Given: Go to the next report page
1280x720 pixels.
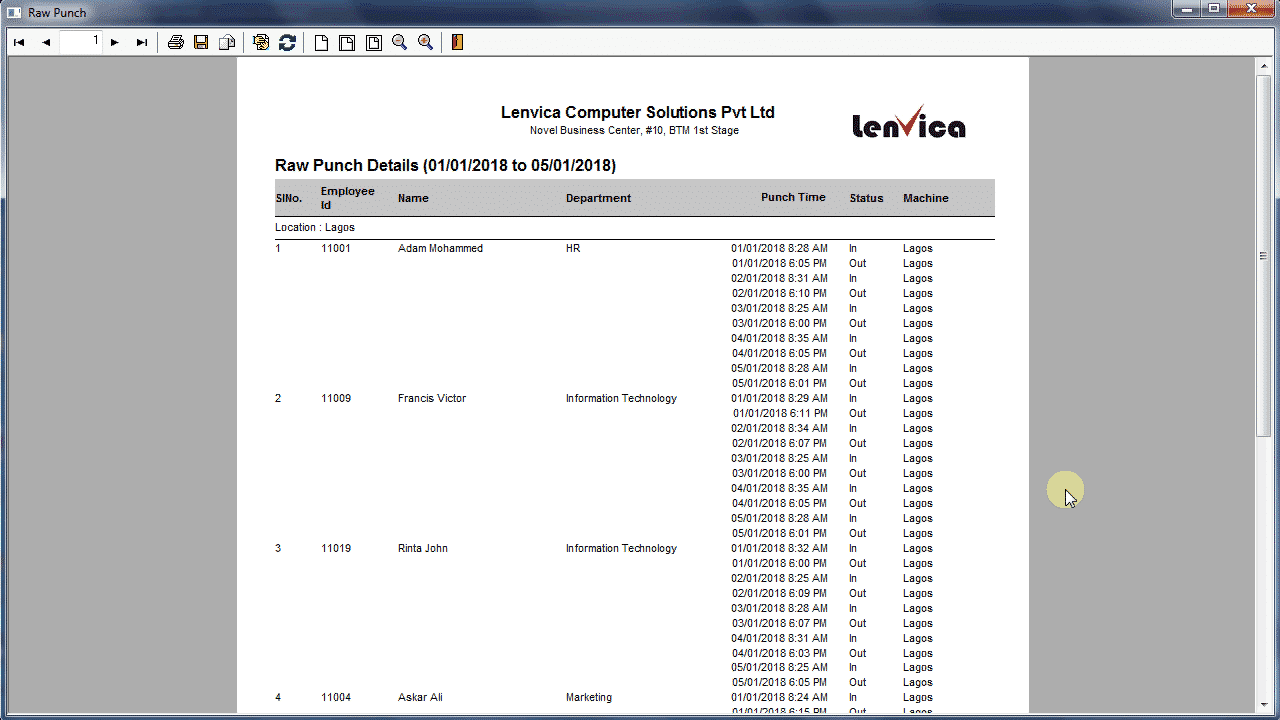Looking at the screenshot, I should (115, 43).
